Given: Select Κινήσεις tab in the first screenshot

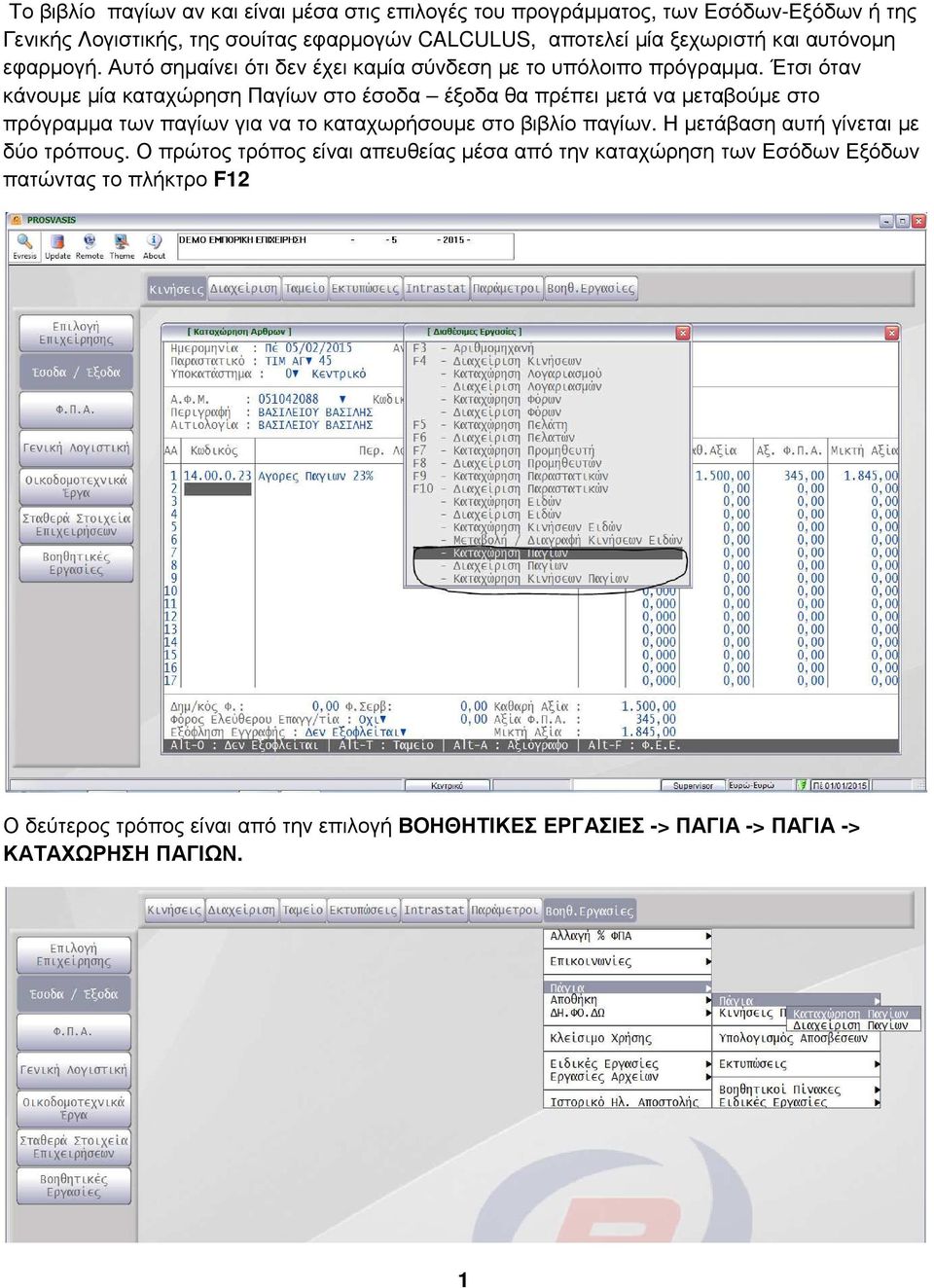Looking at the screenshot, I should point(176,289).
